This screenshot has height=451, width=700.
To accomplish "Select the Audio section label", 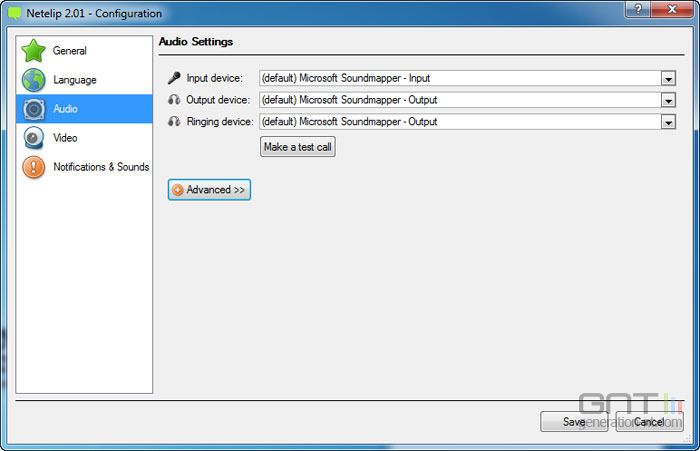I will pos(65,109).
